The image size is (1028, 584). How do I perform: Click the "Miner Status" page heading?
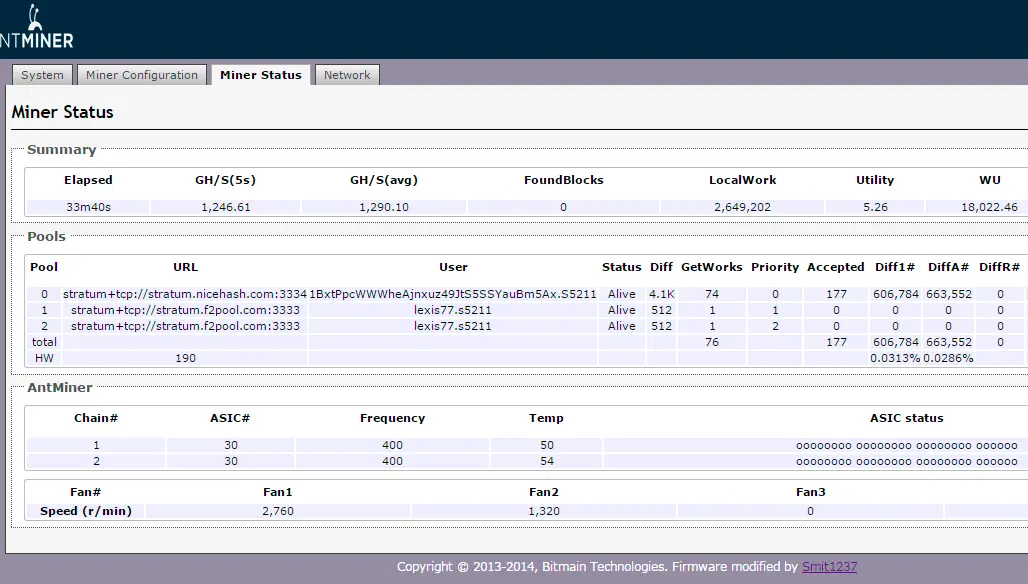pos(62,112)
